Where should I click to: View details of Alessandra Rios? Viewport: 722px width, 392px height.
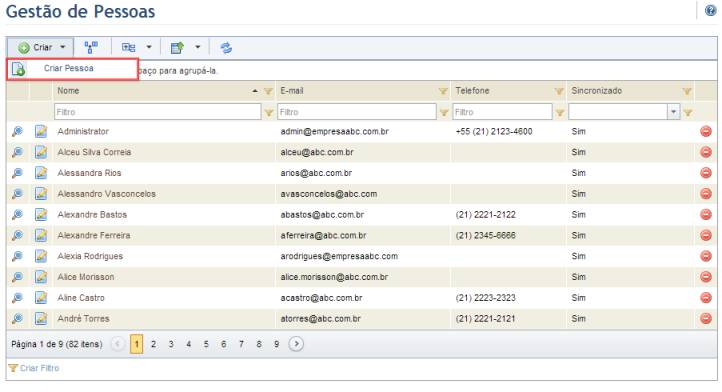pyautogui.click(x=17, y=173)
